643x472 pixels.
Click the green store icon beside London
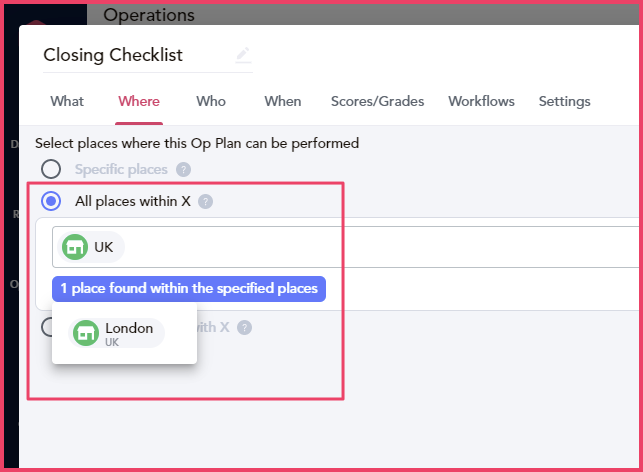coord(86,333)
